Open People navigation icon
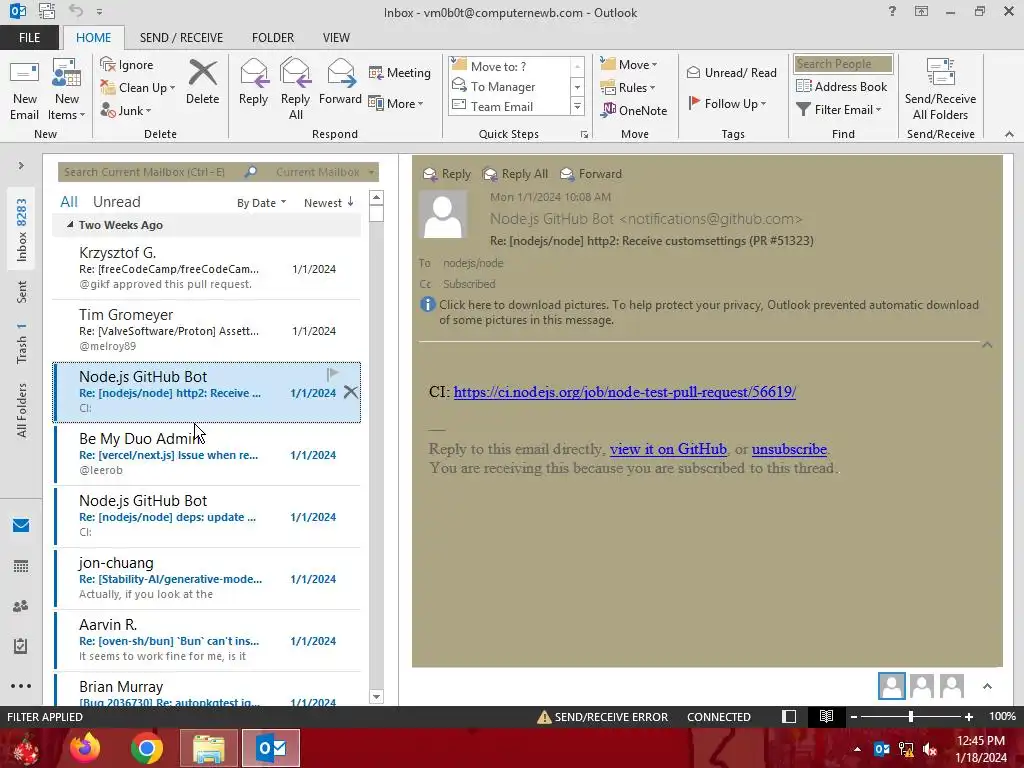This screenshot has height=768, width=1024. pos(21,606)
